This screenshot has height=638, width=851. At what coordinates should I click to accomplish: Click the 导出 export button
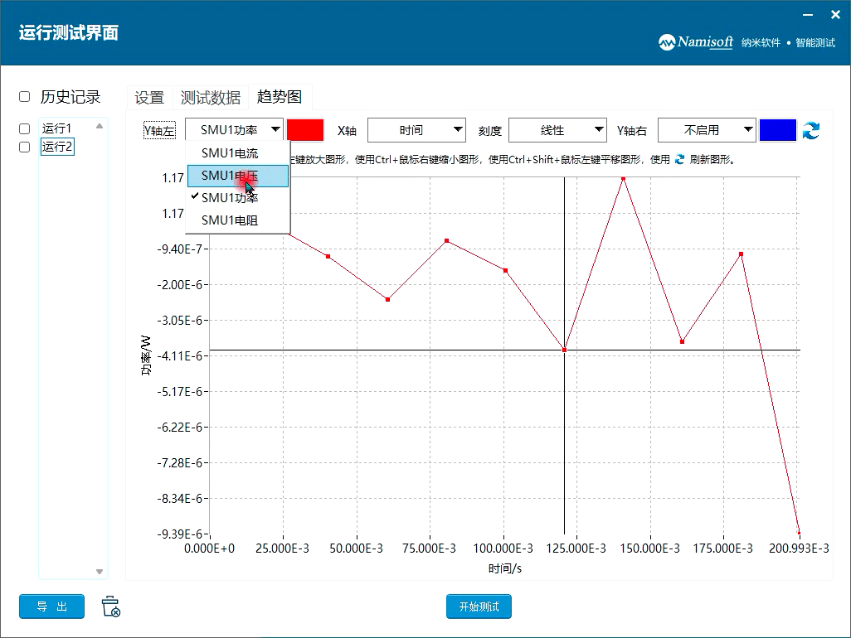(51, 607)
